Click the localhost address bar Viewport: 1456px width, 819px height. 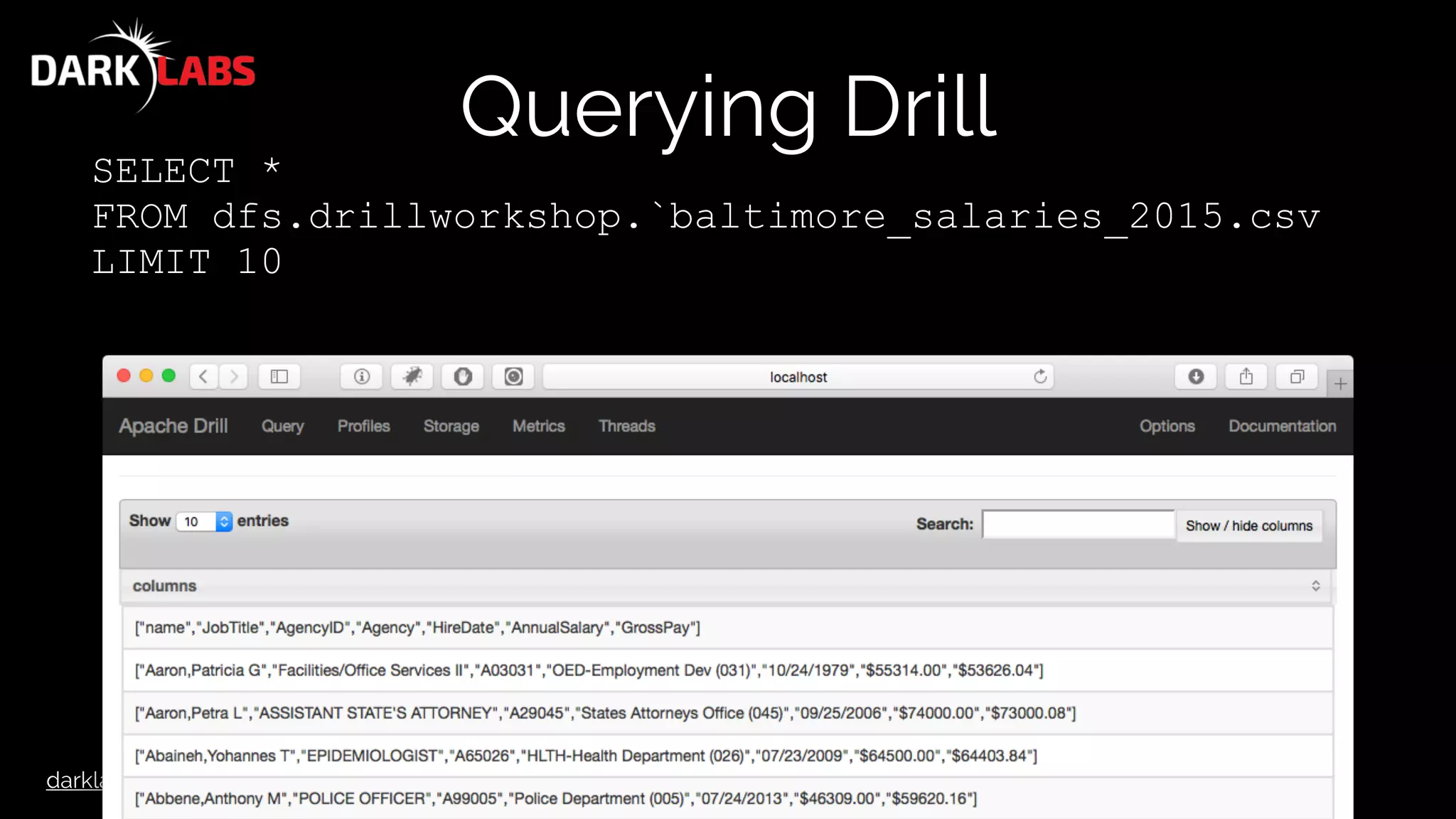[x=798, y=377]
